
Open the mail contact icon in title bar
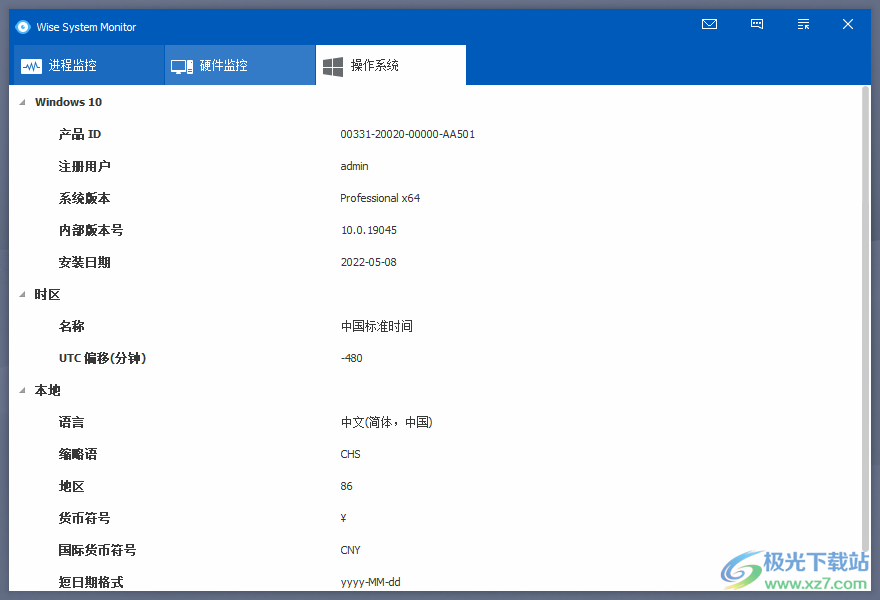point(709,24)
